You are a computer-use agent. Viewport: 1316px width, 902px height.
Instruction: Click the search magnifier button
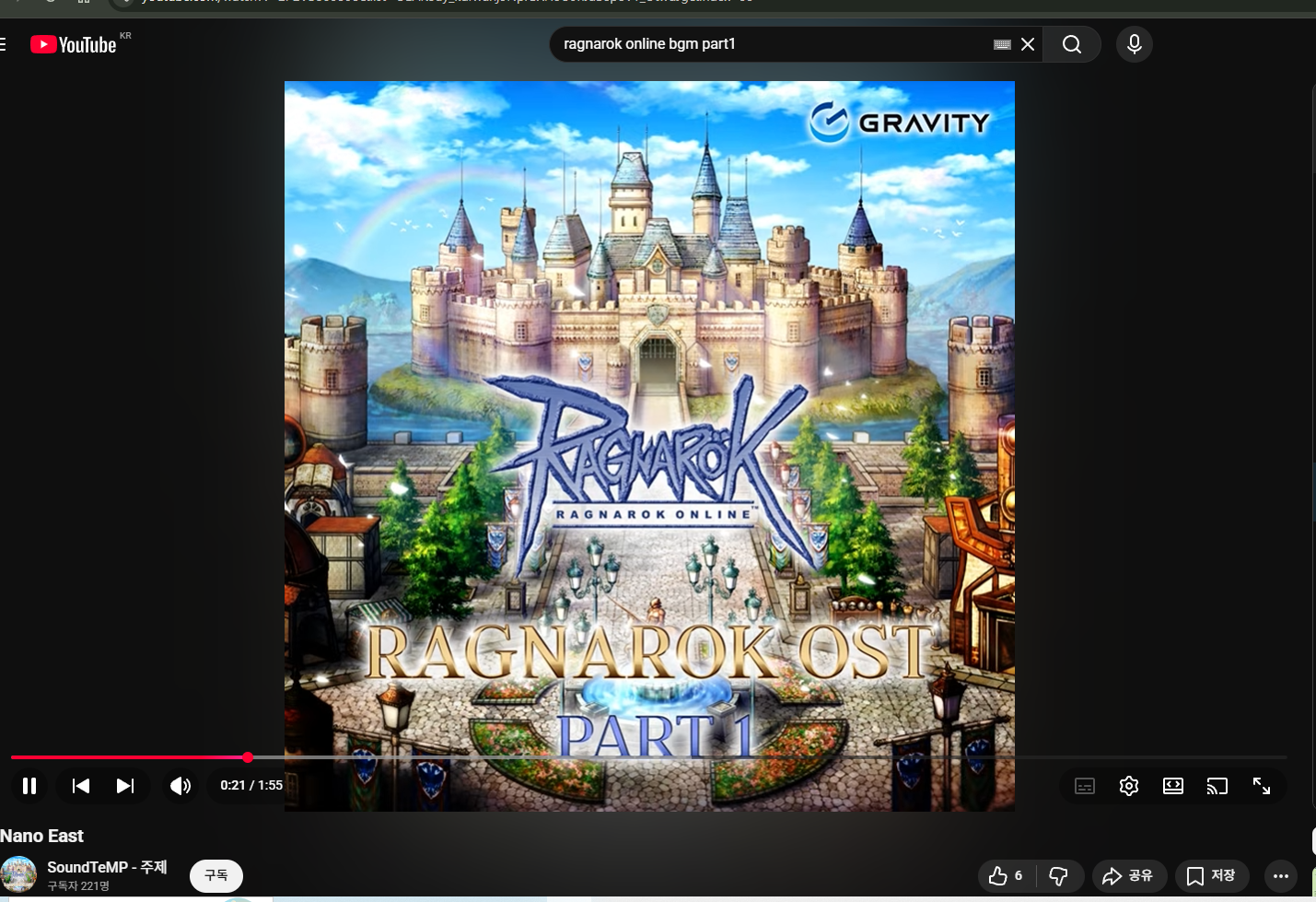coord(1072,44)
